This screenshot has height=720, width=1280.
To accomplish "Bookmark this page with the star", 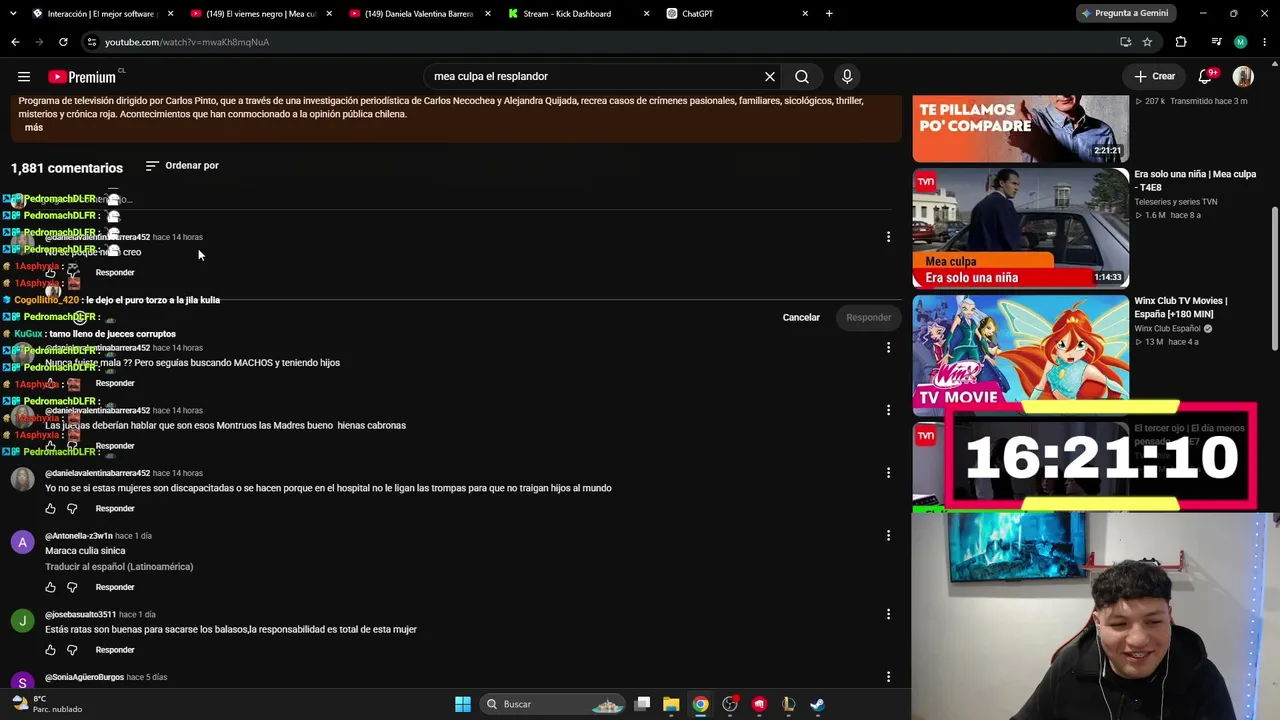I will pyautogui.click(x=1147, y=42).
